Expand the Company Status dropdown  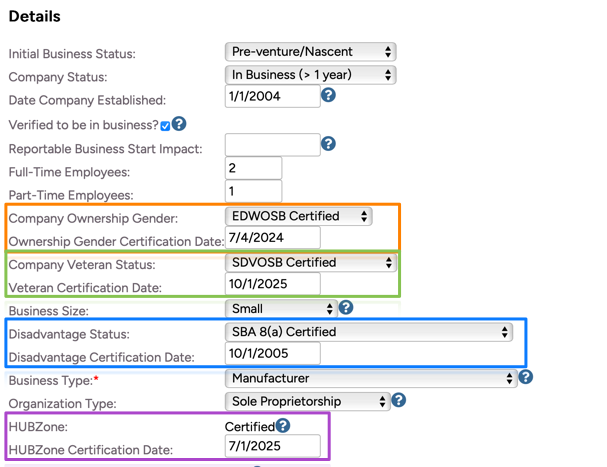tap(310, 75)
